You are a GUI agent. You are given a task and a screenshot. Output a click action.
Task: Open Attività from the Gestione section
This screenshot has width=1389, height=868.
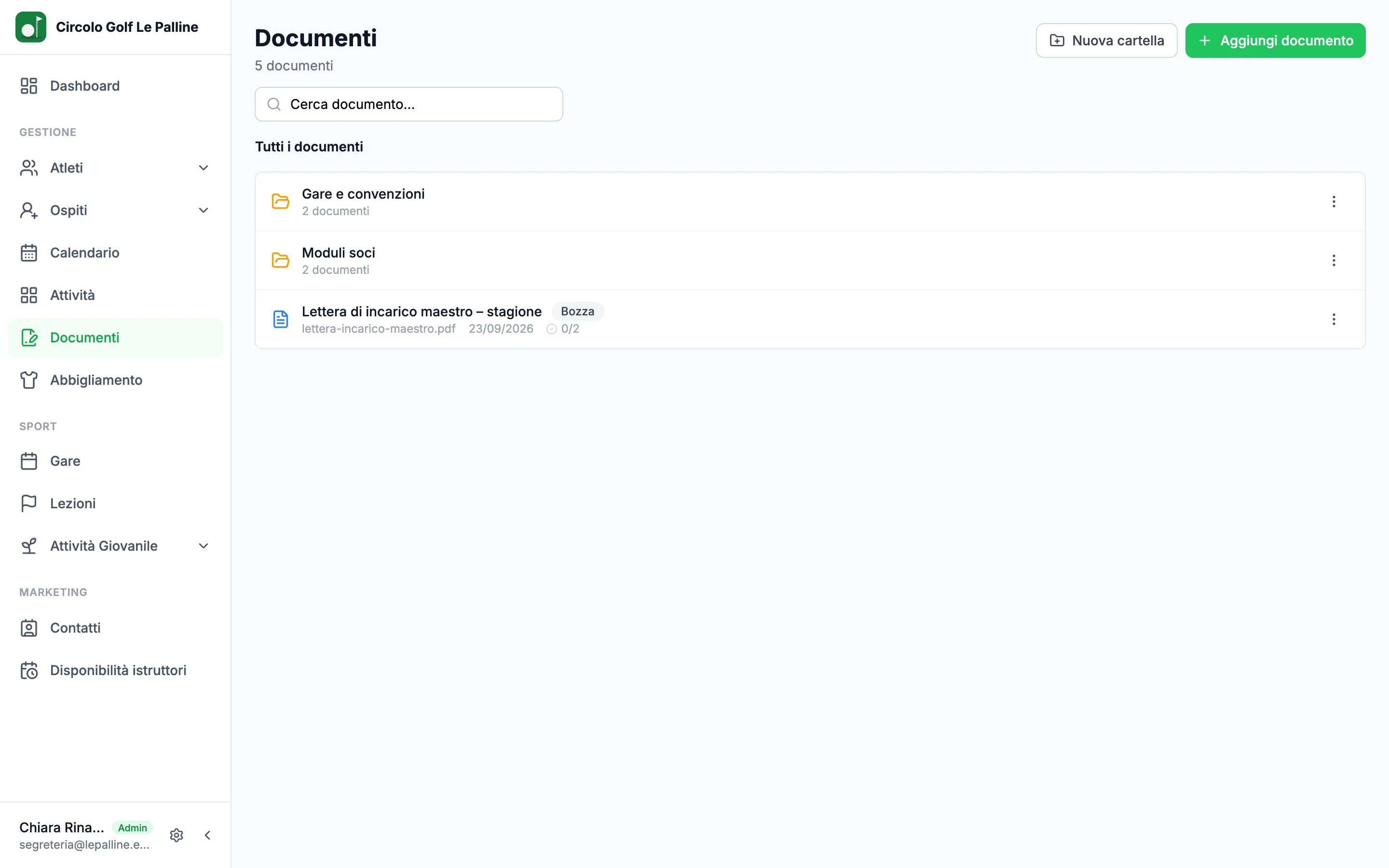point(115,295)
